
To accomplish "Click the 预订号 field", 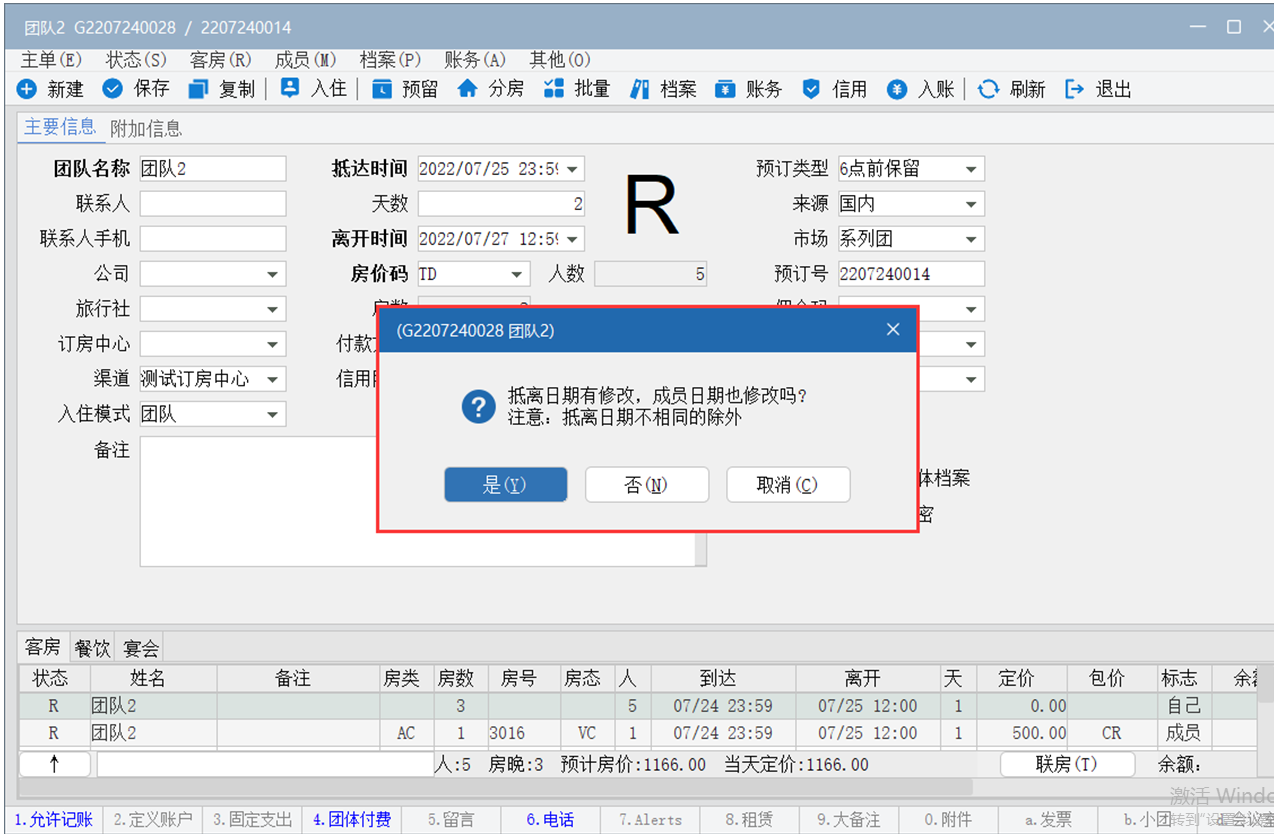I will point(911,274).
